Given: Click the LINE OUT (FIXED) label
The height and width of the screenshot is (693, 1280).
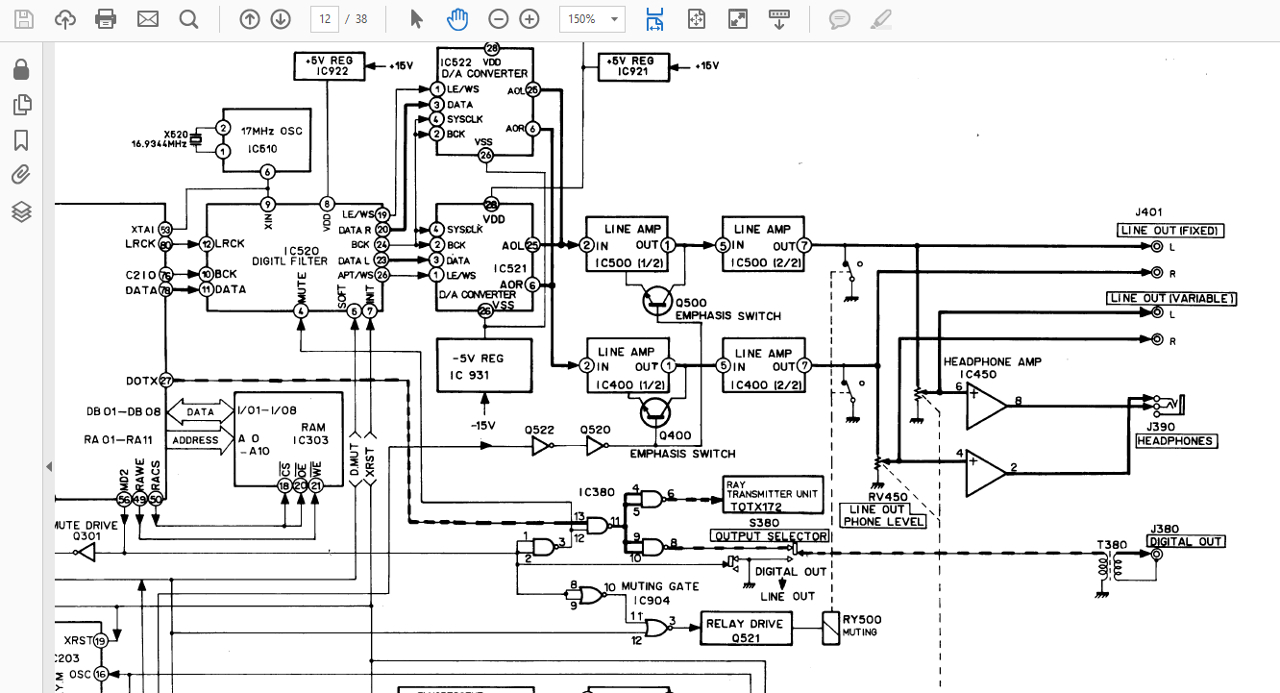Looking at the screenshot, I should [1171, 231].
